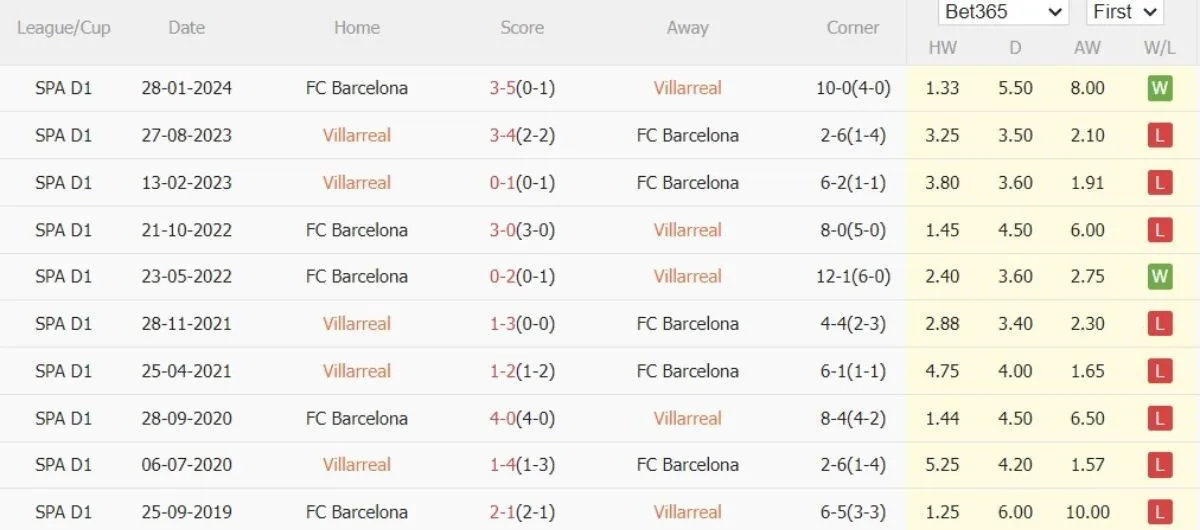Click the red L badge for 13-02-2023 match
The height and width of the screenshot is (530, 1200).
tap(1159, 182)
